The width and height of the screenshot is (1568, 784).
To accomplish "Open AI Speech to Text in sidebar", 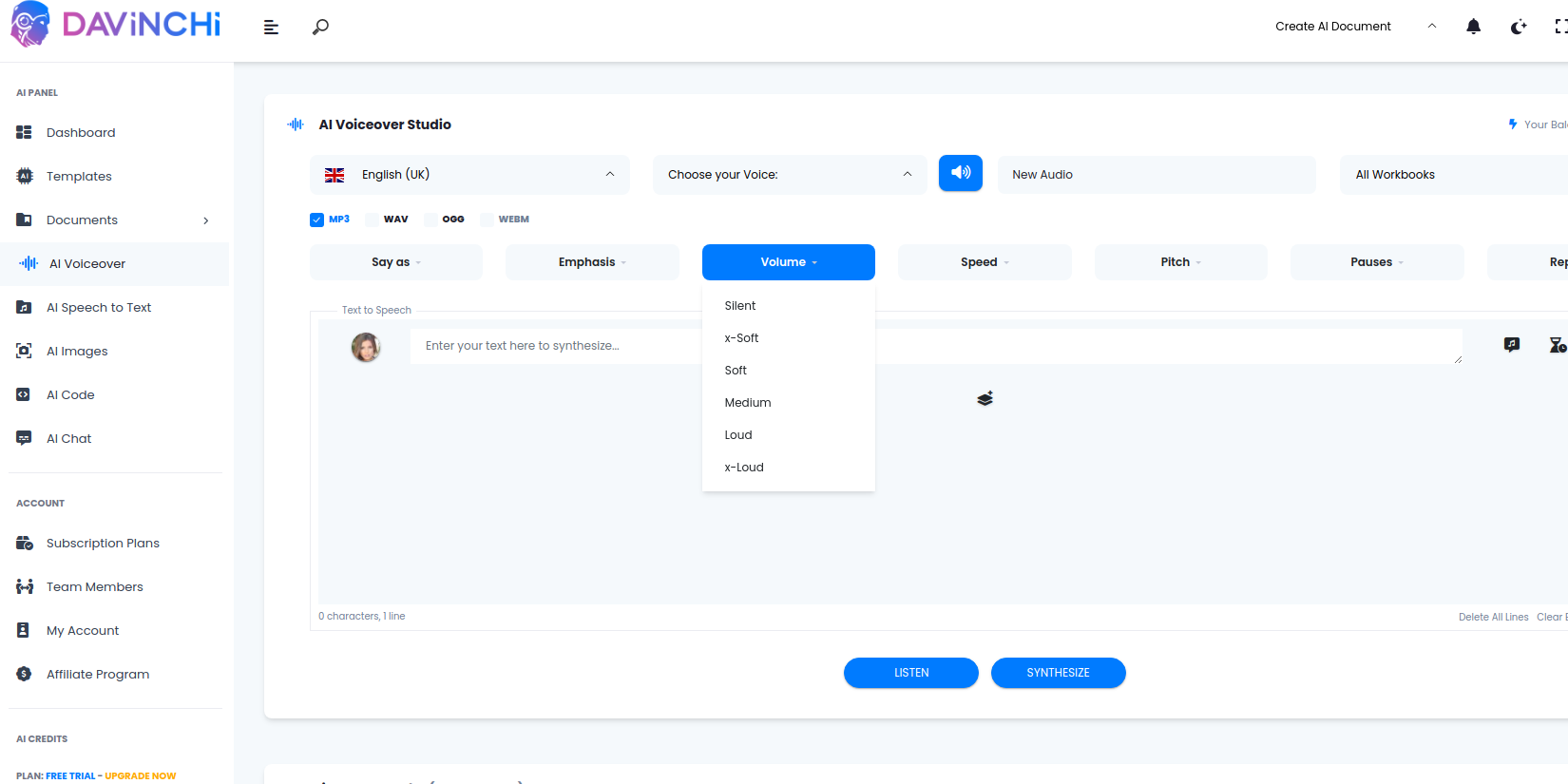I will coord(99,308).
